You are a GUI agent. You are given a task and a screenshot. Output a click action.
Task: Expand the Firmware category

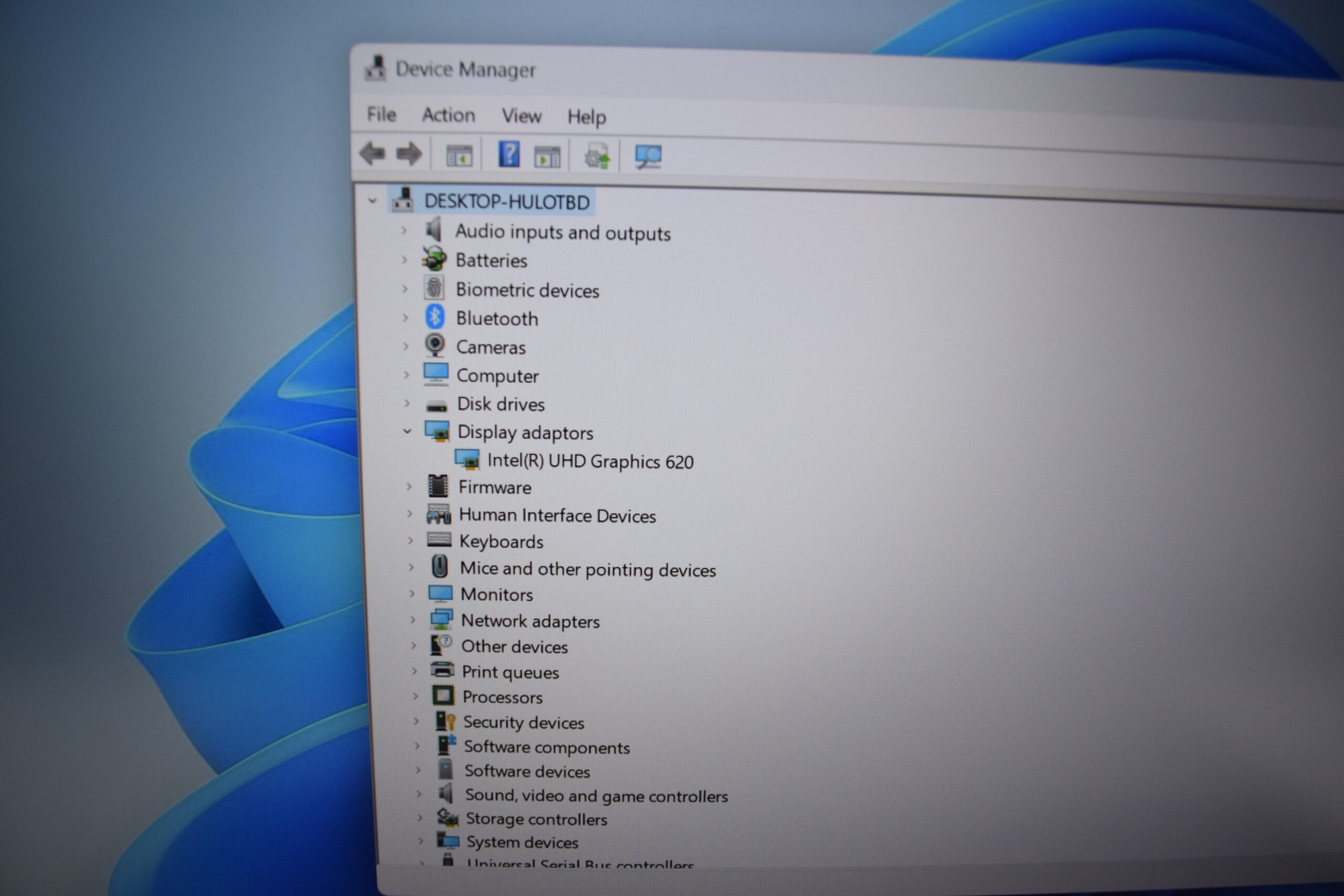[408, 486]
